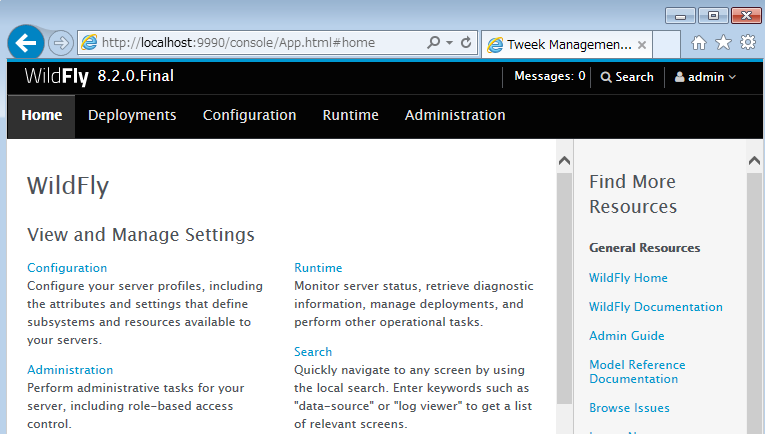Click the resources sidebar scrollbar track
This screenshot has width=765, height=434.
pyautogui.click(x=754, y=301)
